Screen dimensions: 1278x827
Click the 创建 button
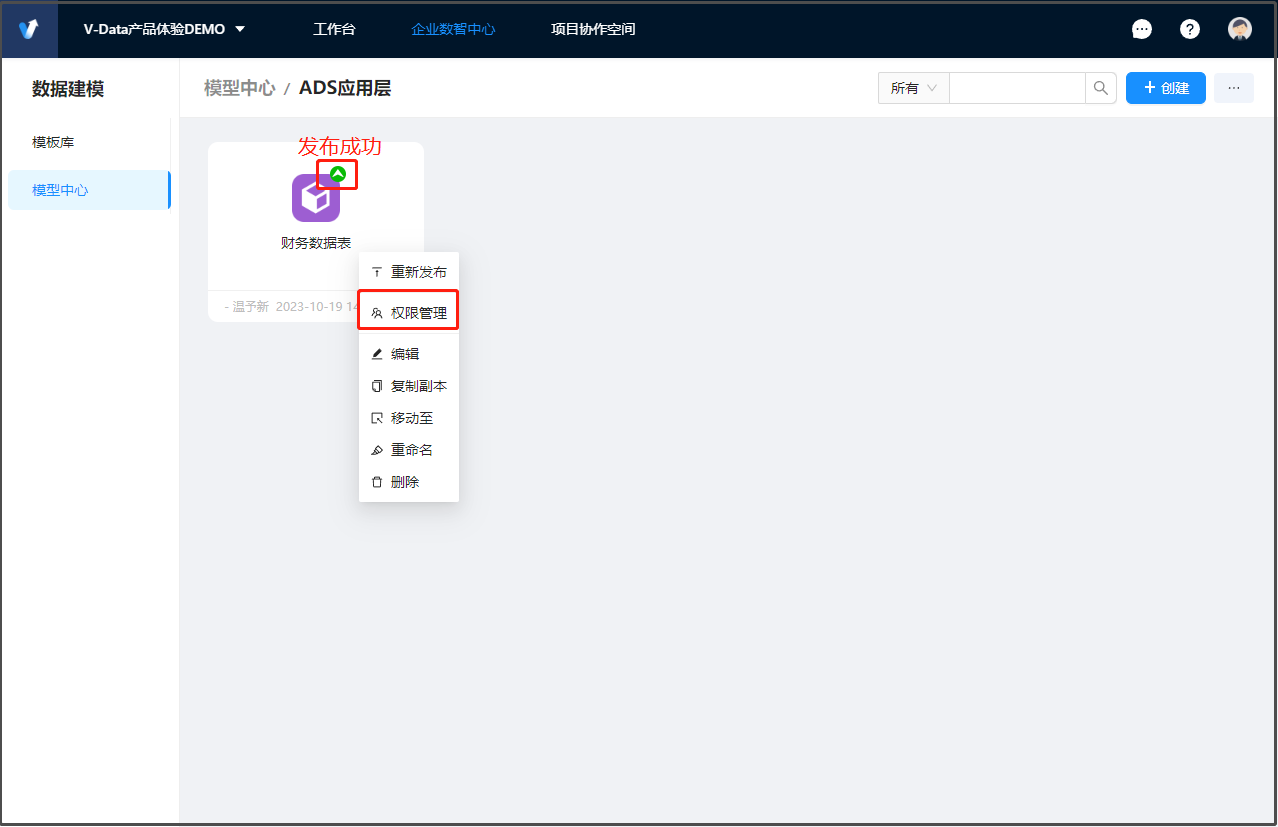[1165, 88]
